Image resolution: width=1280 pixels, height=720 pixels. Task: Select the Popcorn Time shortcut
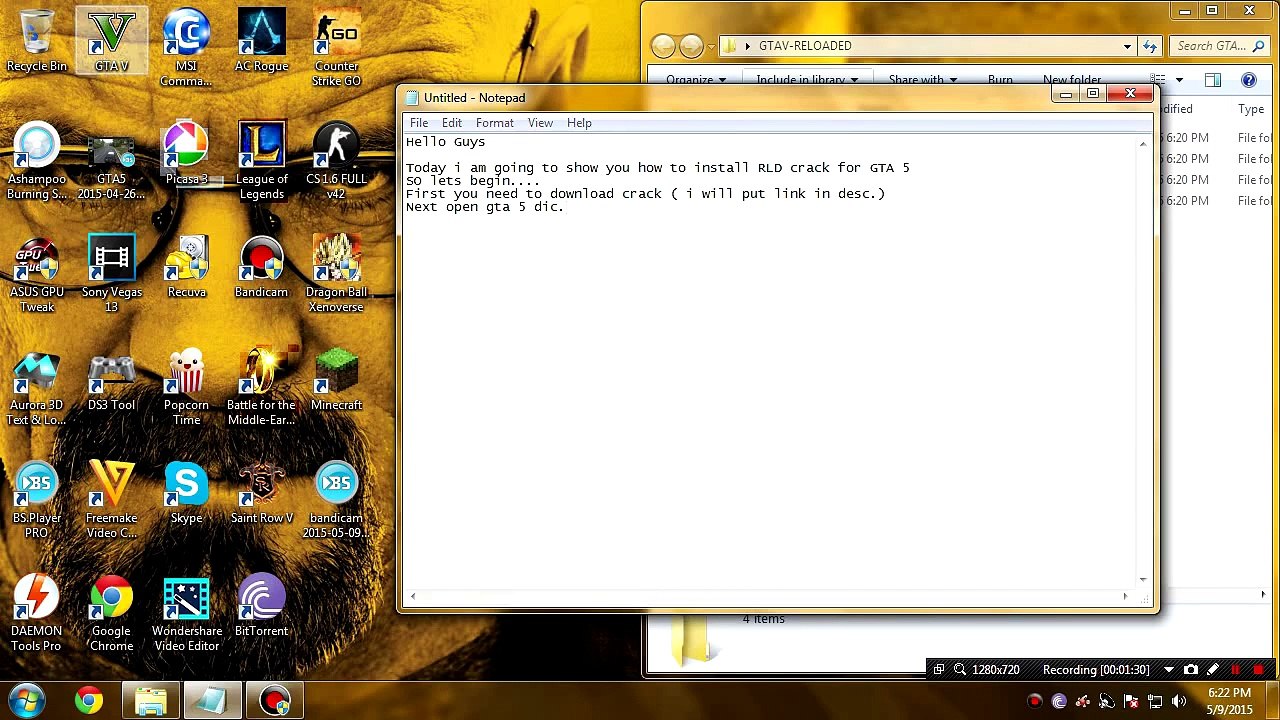186,387
